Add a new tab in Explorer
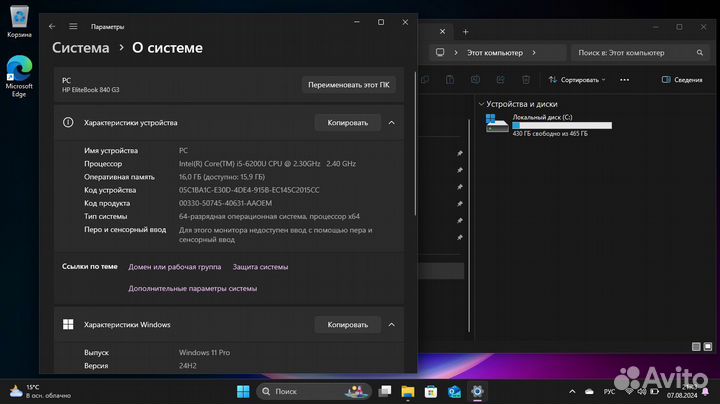The image size is (720, 404). tap(466, 32)
